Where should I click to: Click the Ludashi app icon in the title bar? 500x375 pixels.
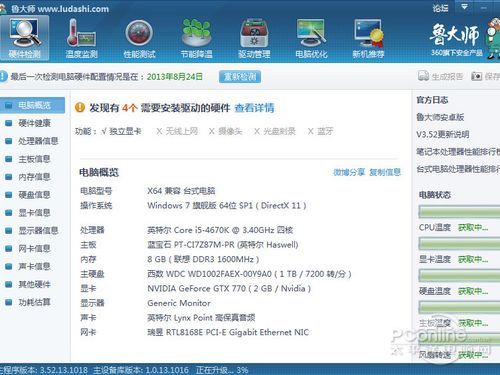coord(3,8)
